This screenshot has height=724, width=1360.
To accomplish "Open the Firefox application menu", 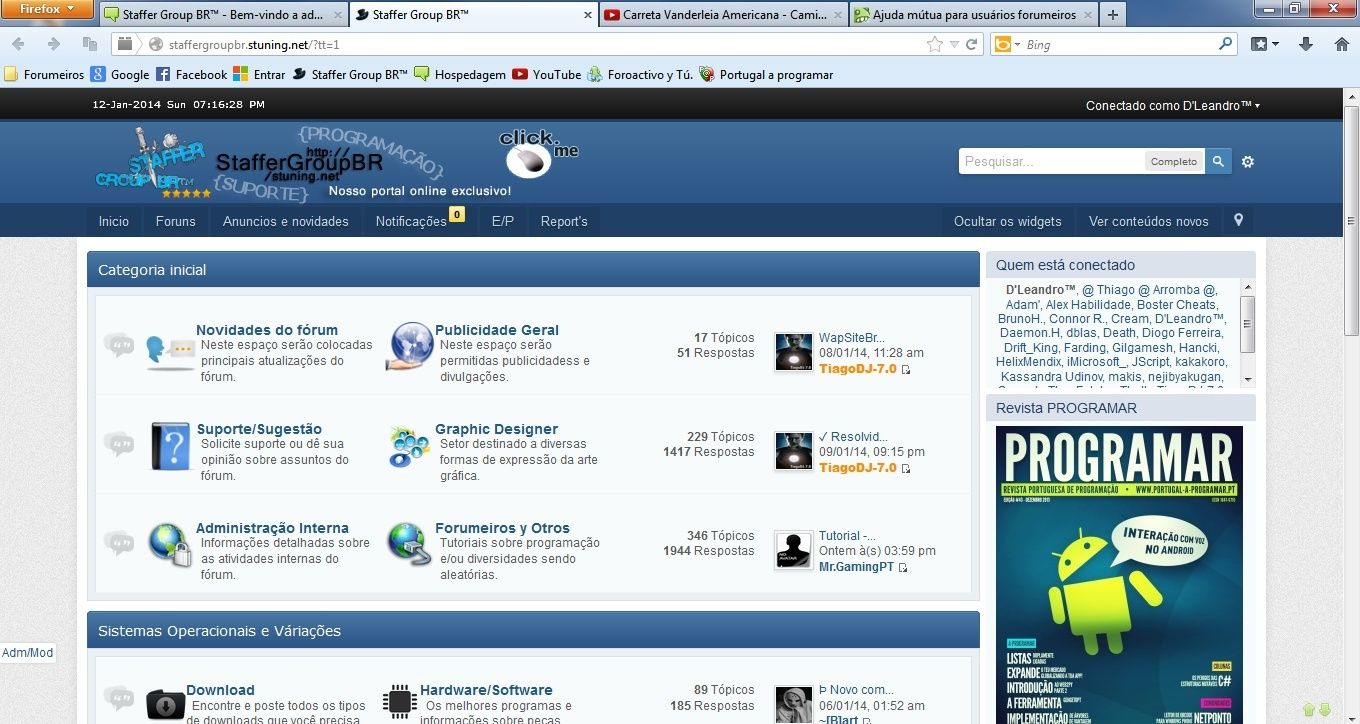I will point(48,8).
